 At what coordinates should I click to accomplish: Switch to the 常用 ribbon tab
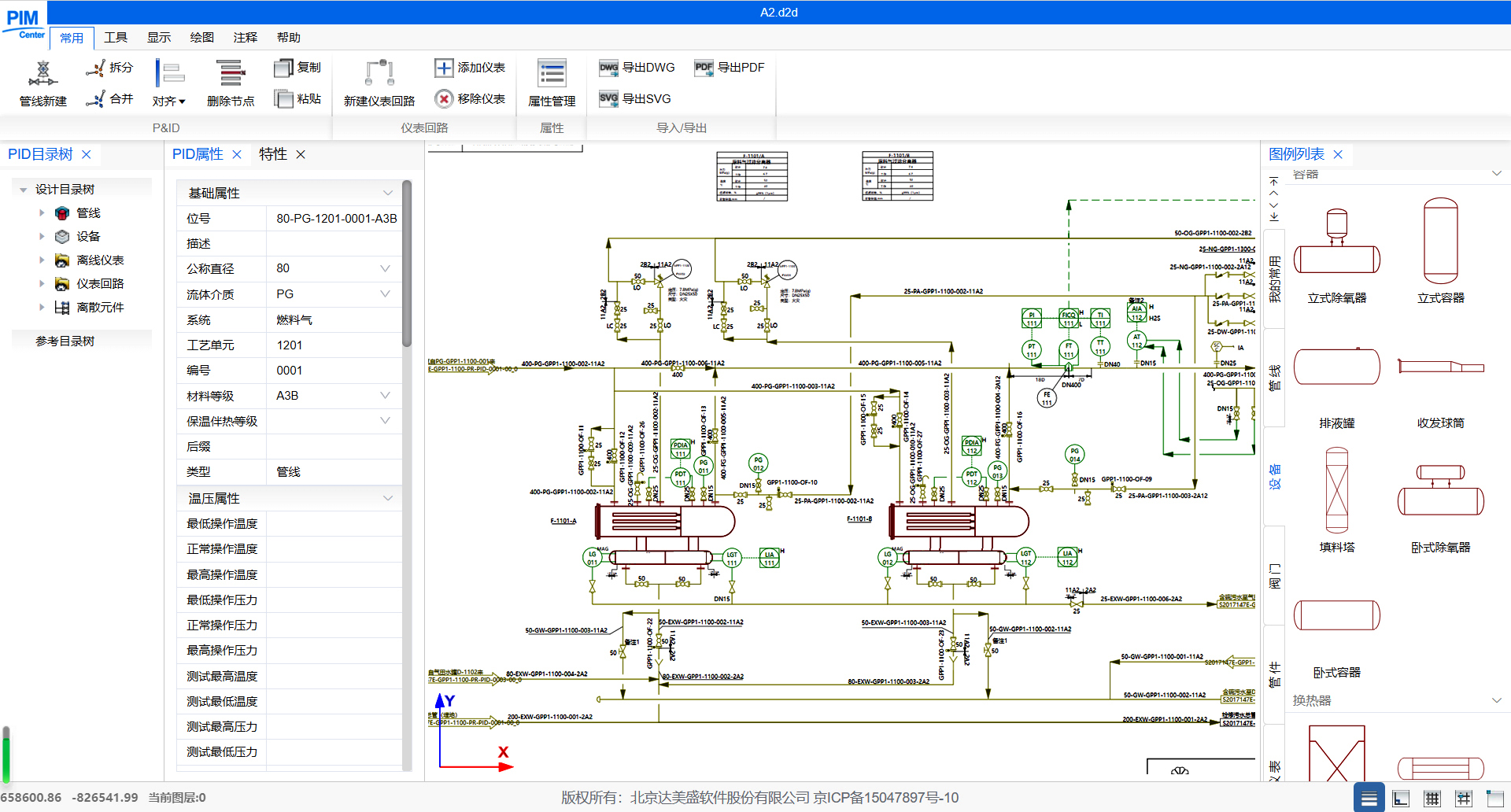[72, 38]
